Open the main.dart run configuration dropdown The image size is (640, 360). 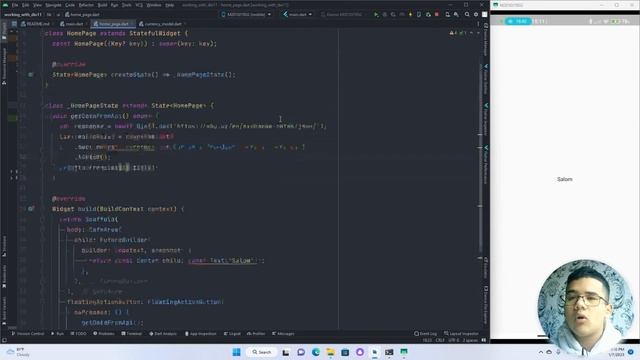(298, 14)
